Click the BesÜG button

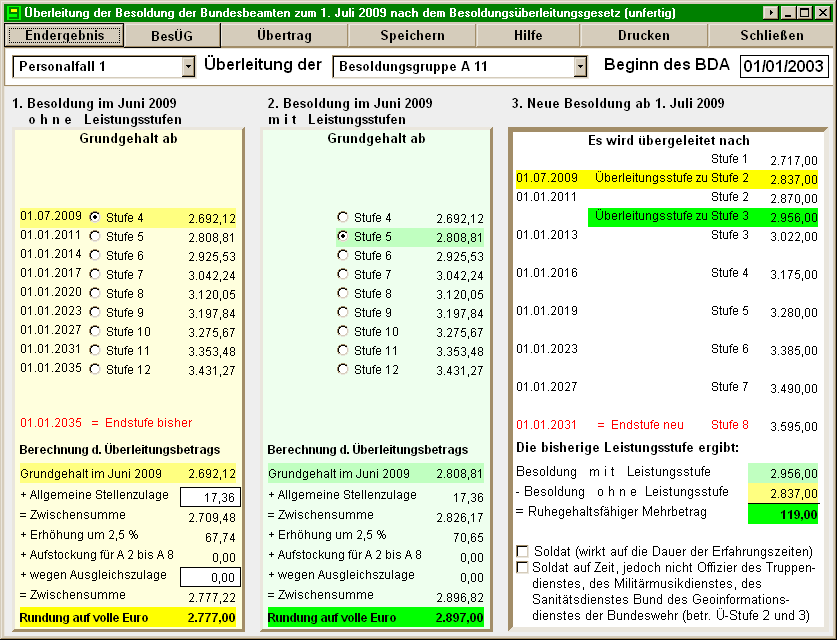(x=172, y=36)
